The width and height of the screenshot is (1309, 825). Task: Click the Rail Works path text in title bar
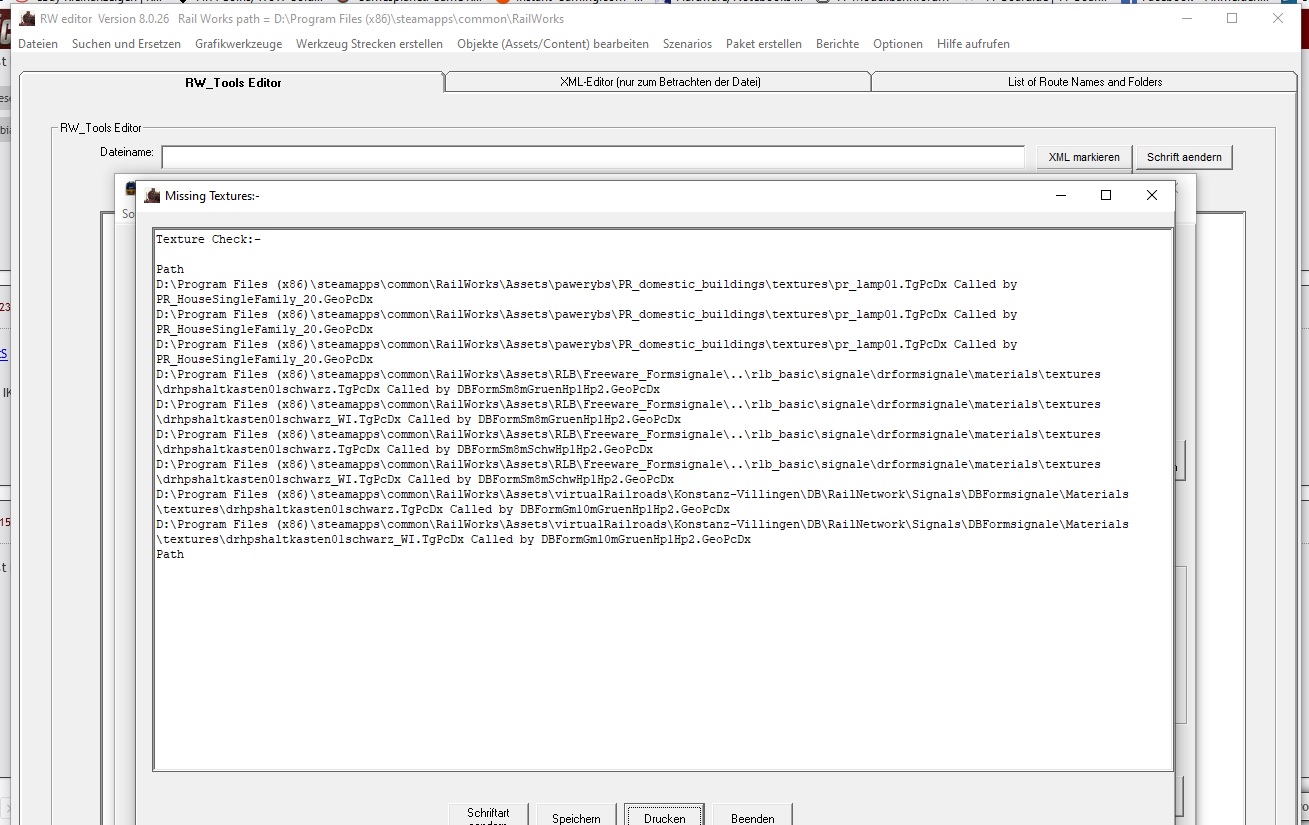pos(371,19)
